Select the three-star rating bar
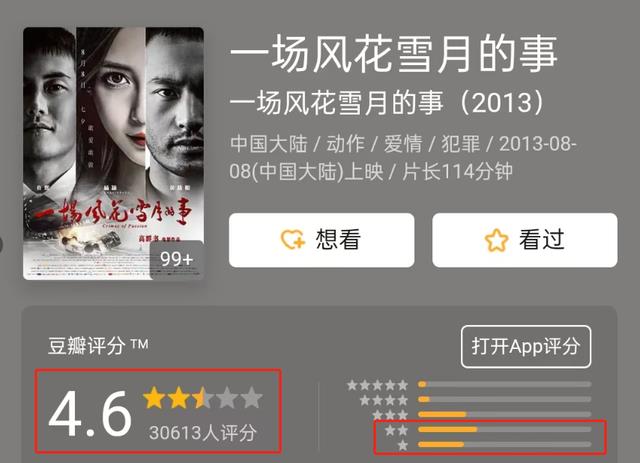640x463 pixels. (x=504, y=414)
